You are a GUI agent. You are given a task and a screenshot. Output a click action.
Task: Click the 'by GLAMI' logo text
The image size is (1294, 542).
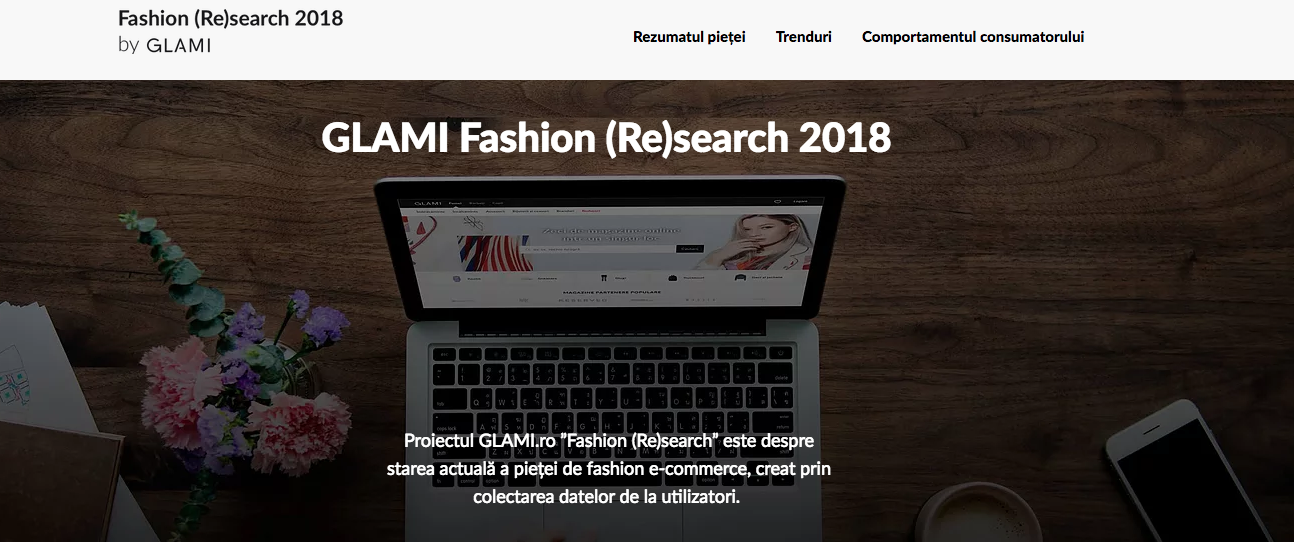(165, 45)
